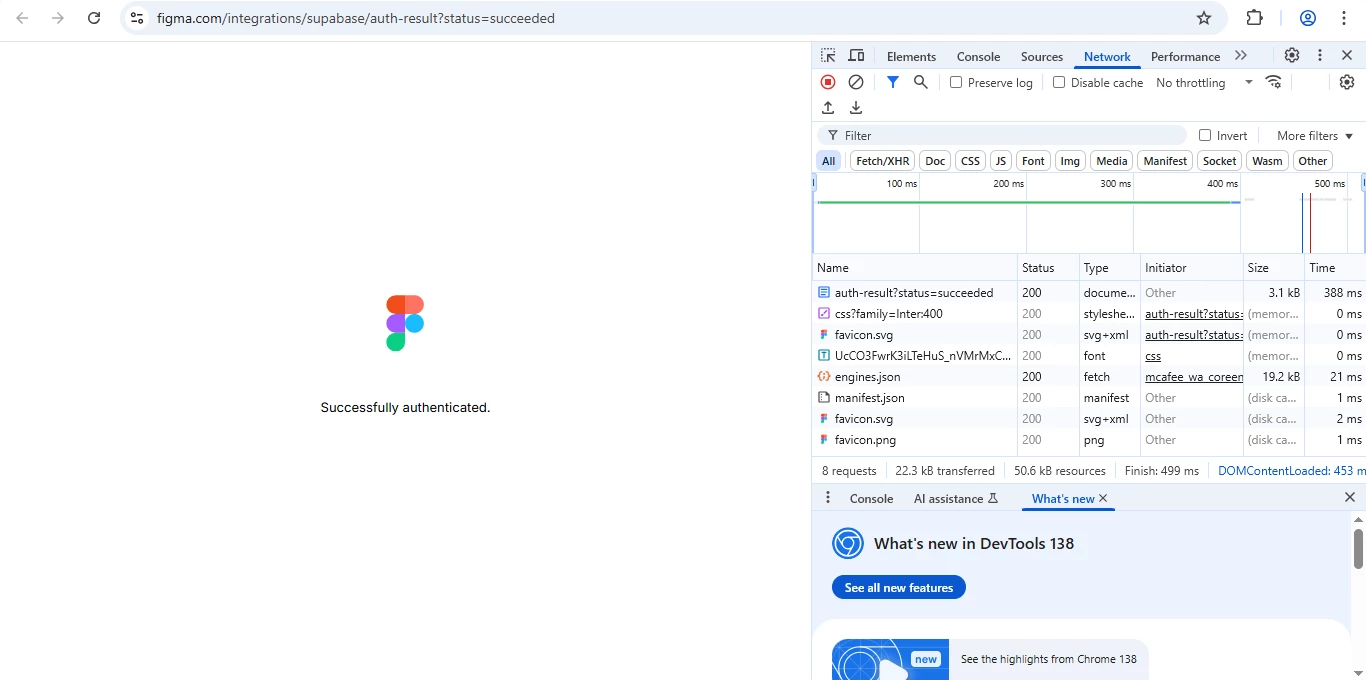The image size is (1366, 680).
Task: Open the AI assistance drawer tab
Action: (955, 498)
